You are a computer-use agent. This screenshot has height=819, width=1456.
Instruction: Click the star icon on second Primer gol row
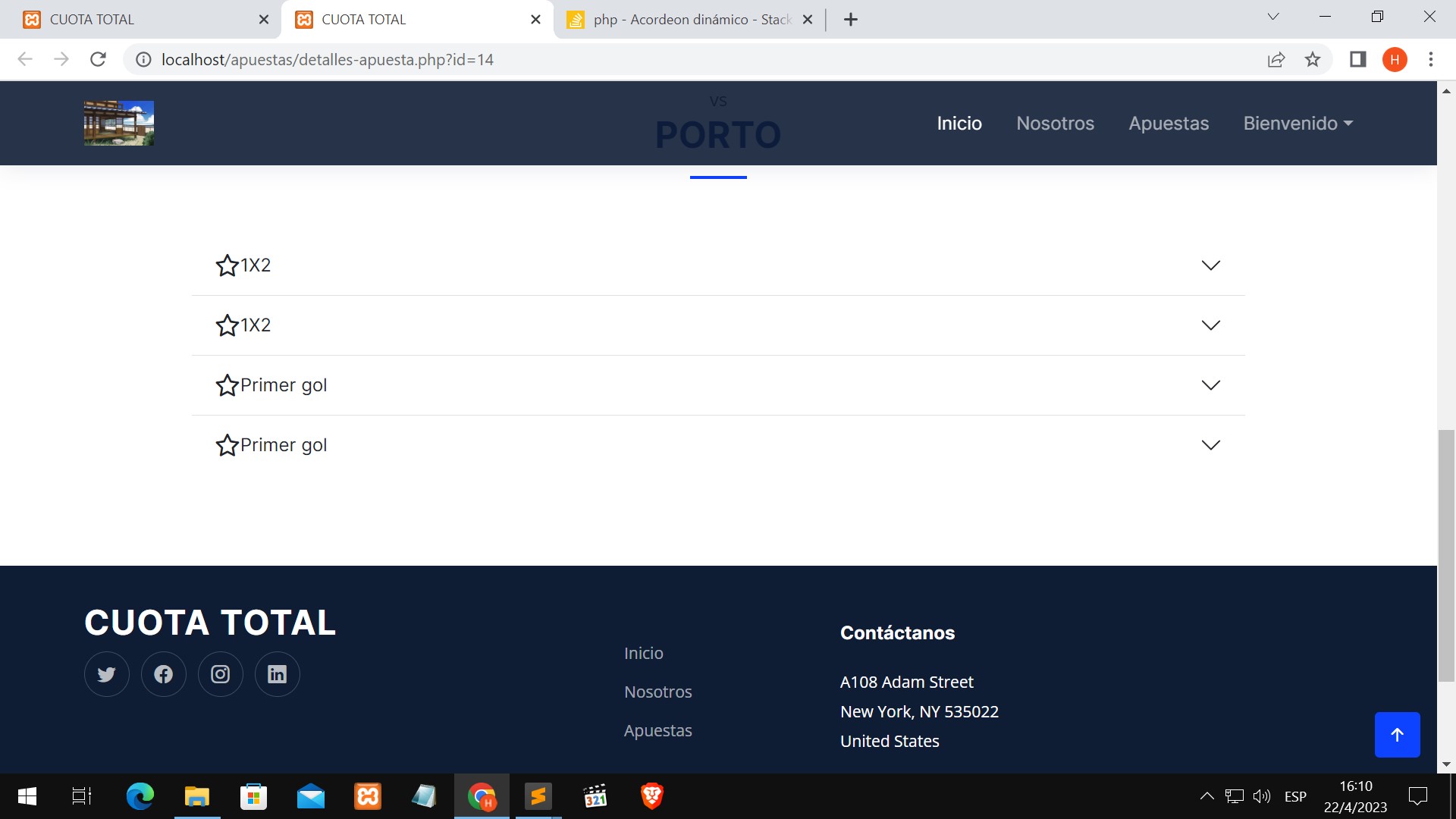pos(225,445)
